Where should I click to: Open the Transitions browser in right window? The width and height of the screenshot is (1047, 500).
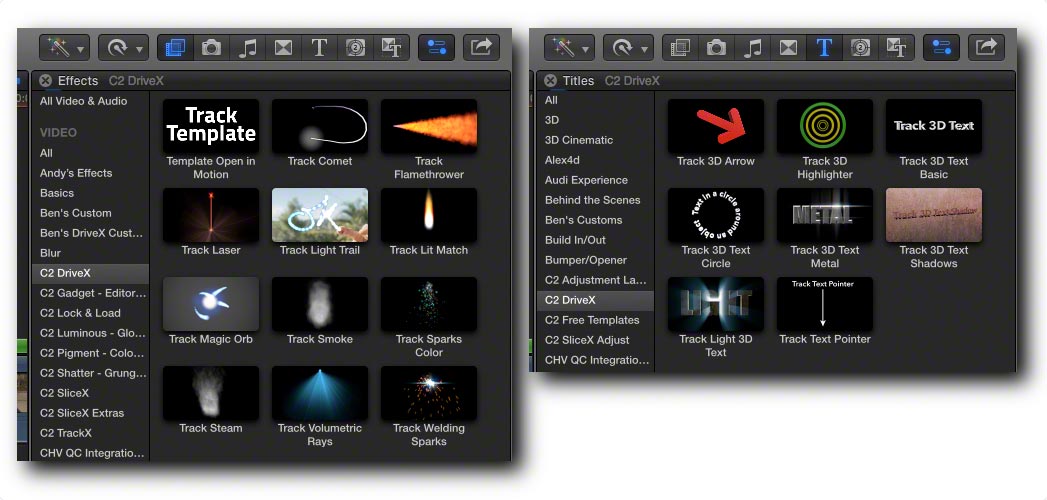coord(789,47)
